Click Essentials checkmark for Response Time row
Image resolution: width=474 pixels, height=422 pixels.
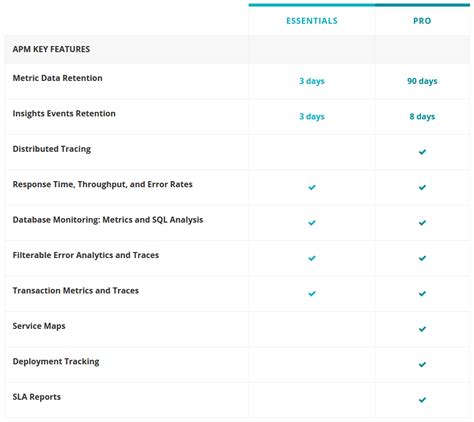click(x=312, y=187)
